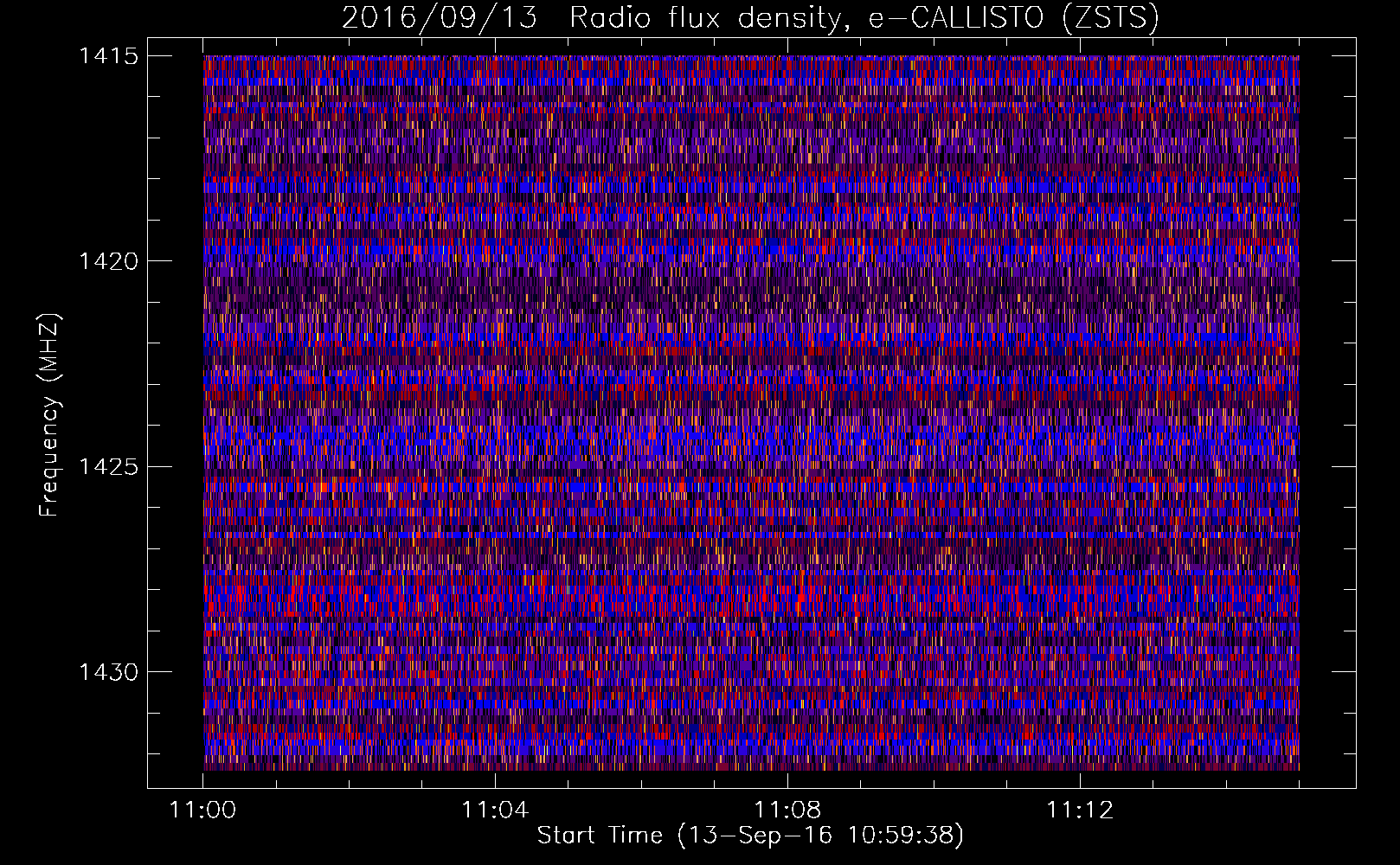The height and width of the screenshot is (865, 1400).
Task: Select the 'Frequency (MHZ)' axis label
Action: click(x=49, y=415)
